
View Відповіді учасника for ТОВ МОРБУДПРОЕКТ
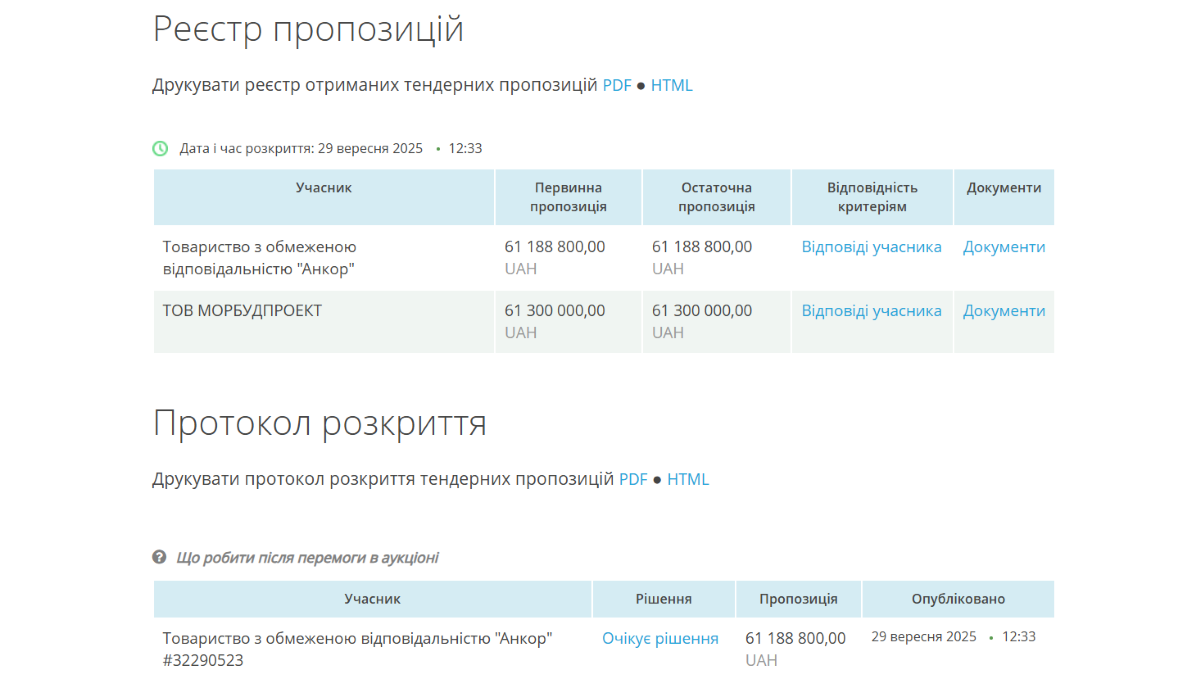[x=871, y=311]
